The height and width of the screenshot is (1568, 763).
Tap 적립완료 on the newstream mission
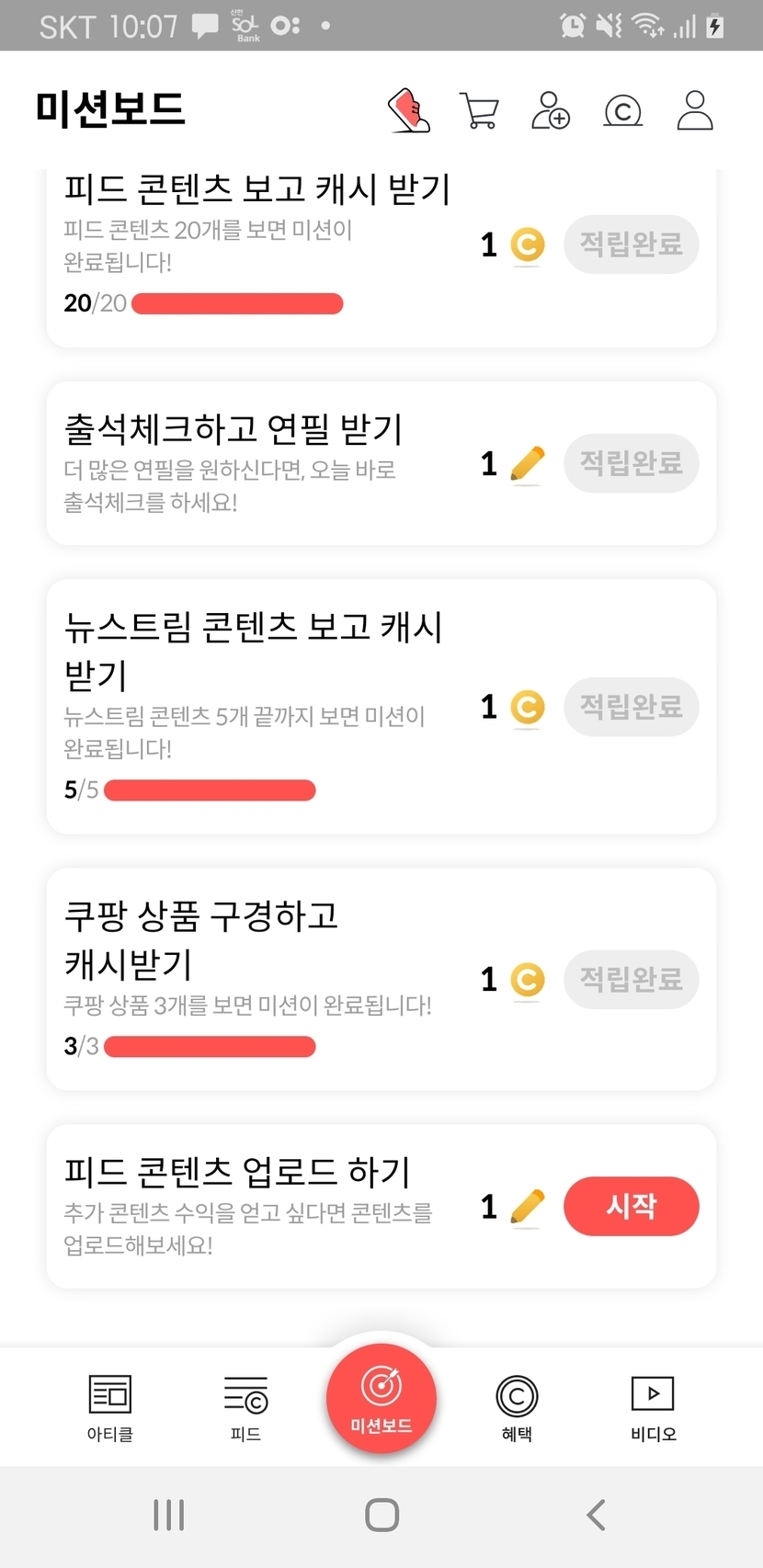[631, 707]
